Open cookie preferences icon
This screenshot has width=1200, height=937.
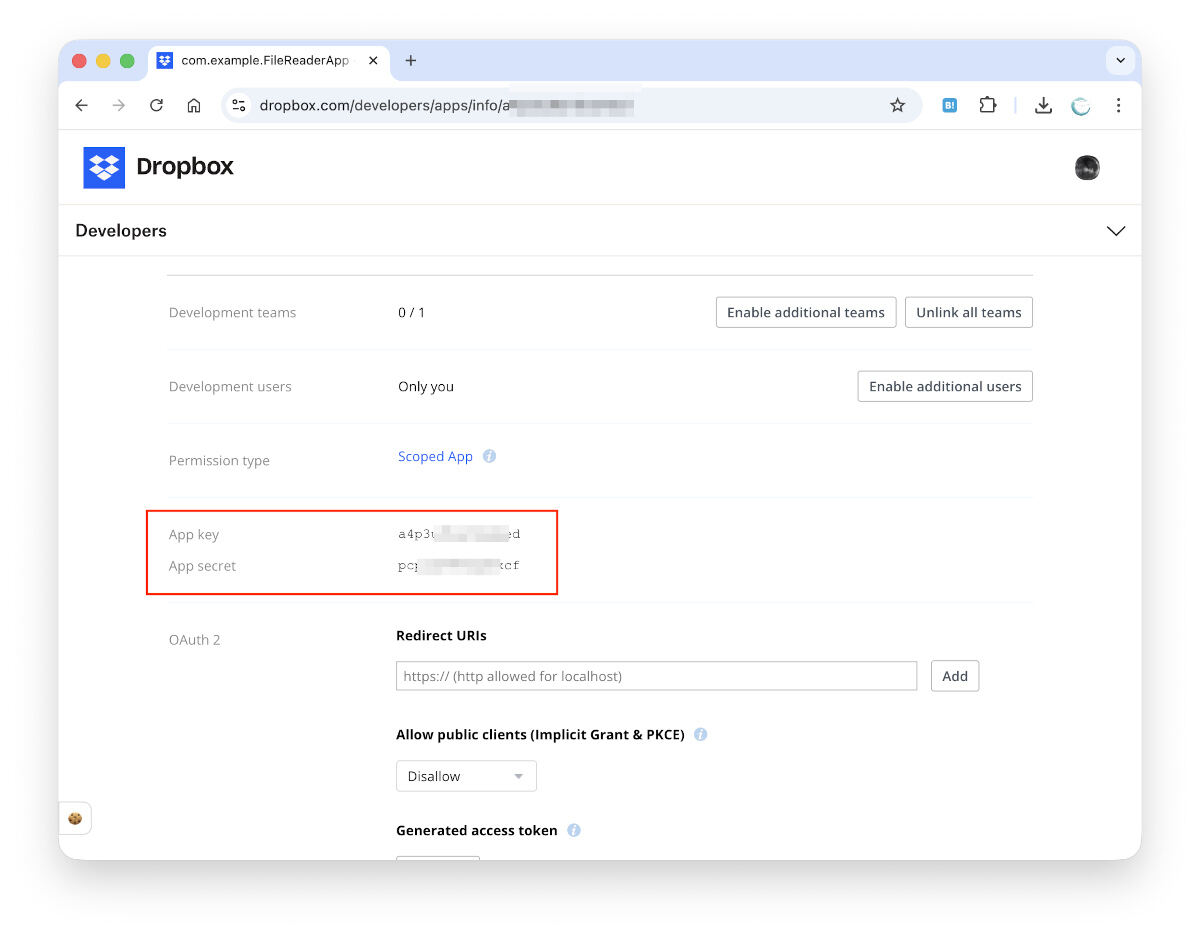click(75, 818)
